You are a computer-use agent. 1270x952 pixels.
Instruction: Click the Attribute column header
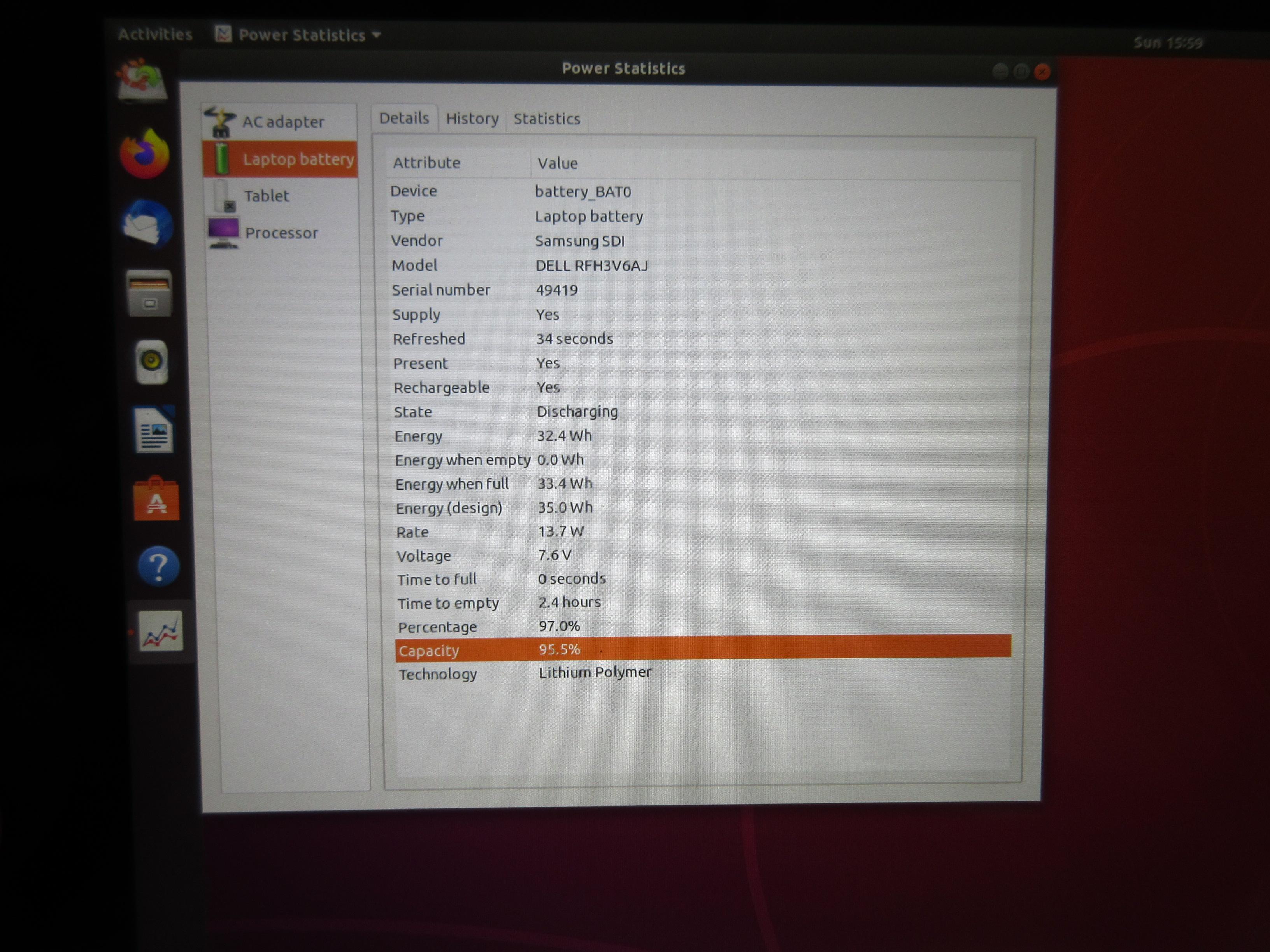[458, 163]
